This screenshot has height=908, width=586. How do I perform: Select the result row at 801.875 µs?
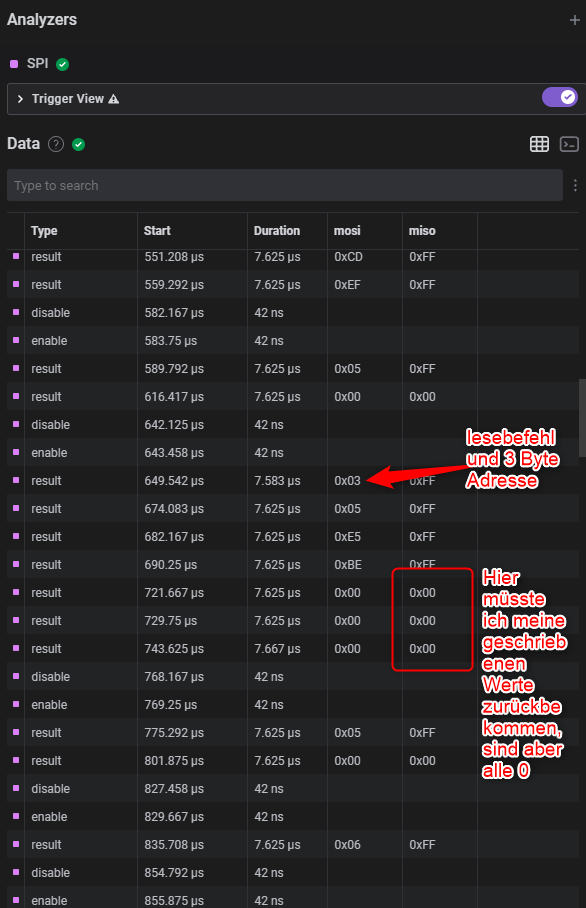click(x=293, y=760)
